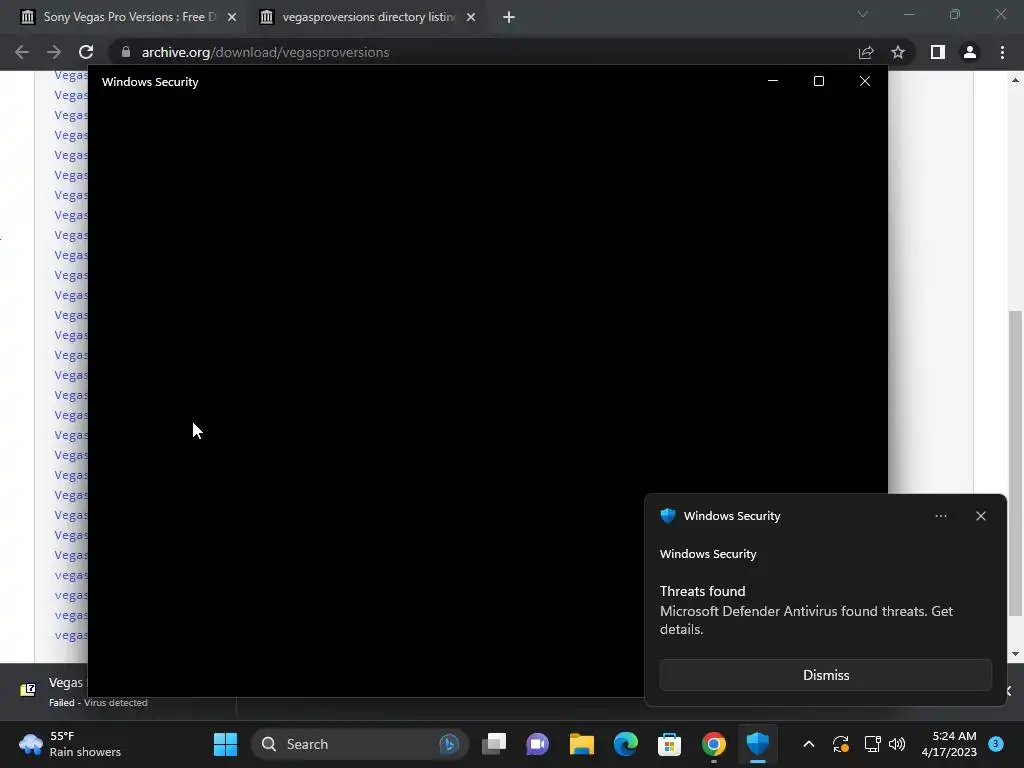Open Task View on taskbar
The width and height of the screenshot is (1024, 768).
point(494,744)
